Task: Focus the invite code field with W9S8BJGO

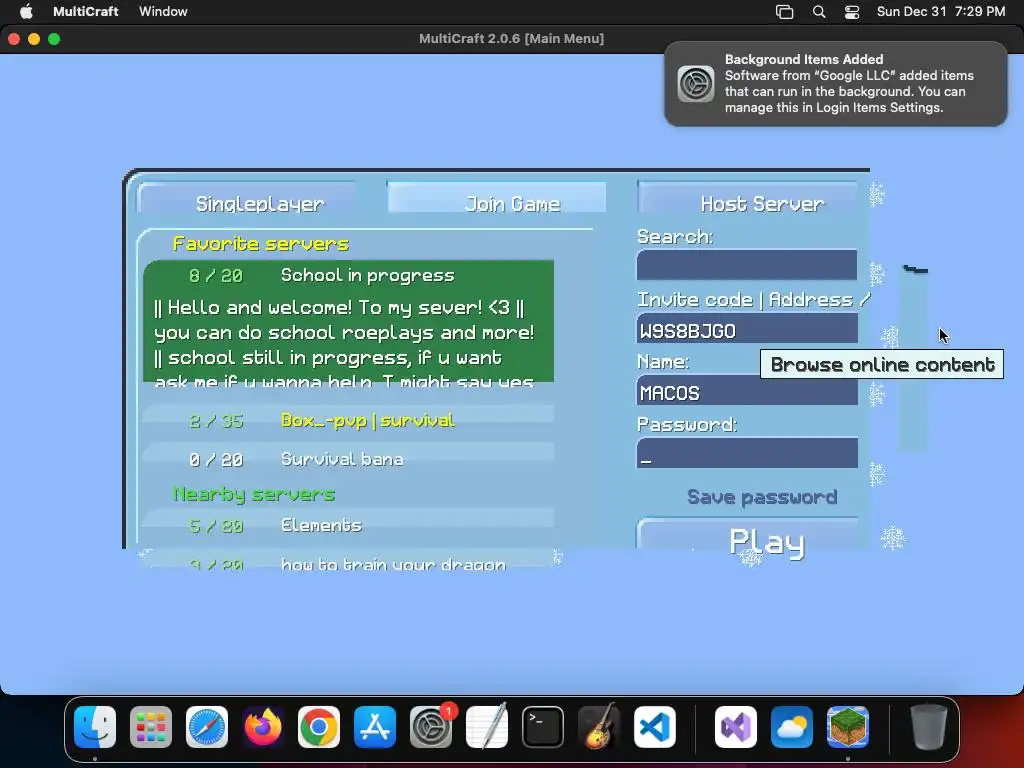Action: [x=747, y=328]
